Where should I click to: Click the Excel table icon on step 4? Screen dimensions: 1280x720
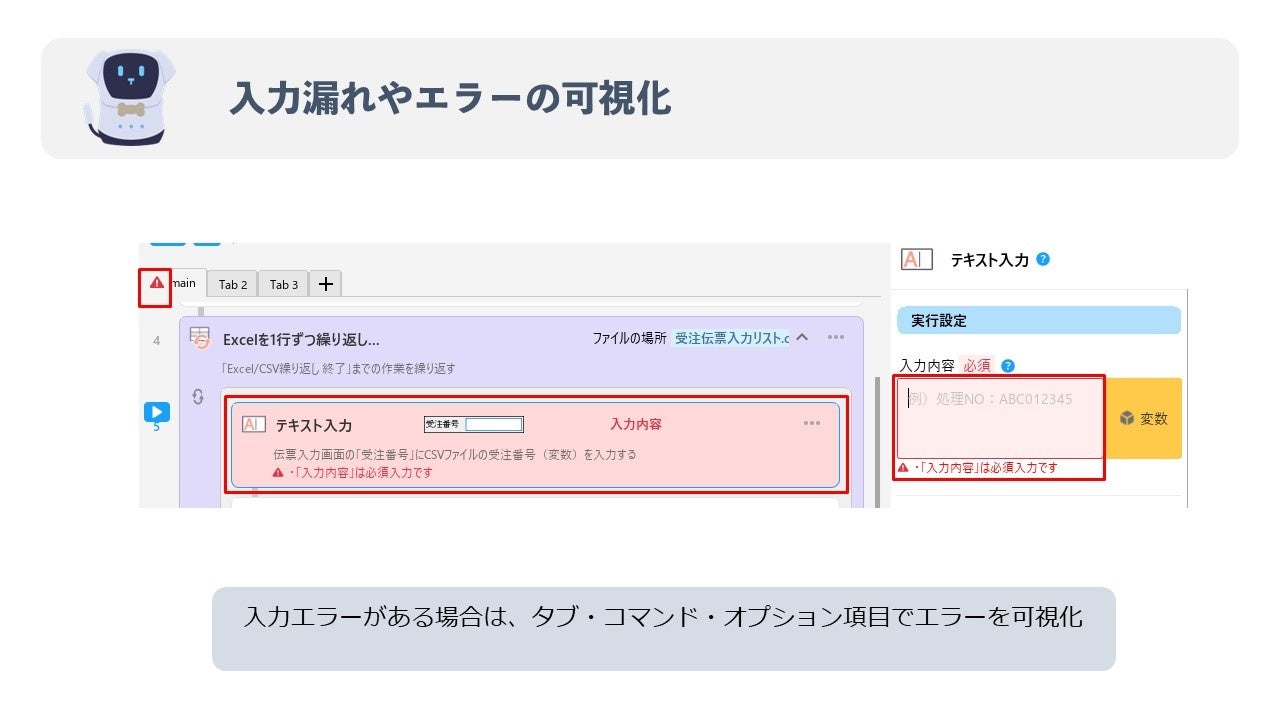pos(200,338)
